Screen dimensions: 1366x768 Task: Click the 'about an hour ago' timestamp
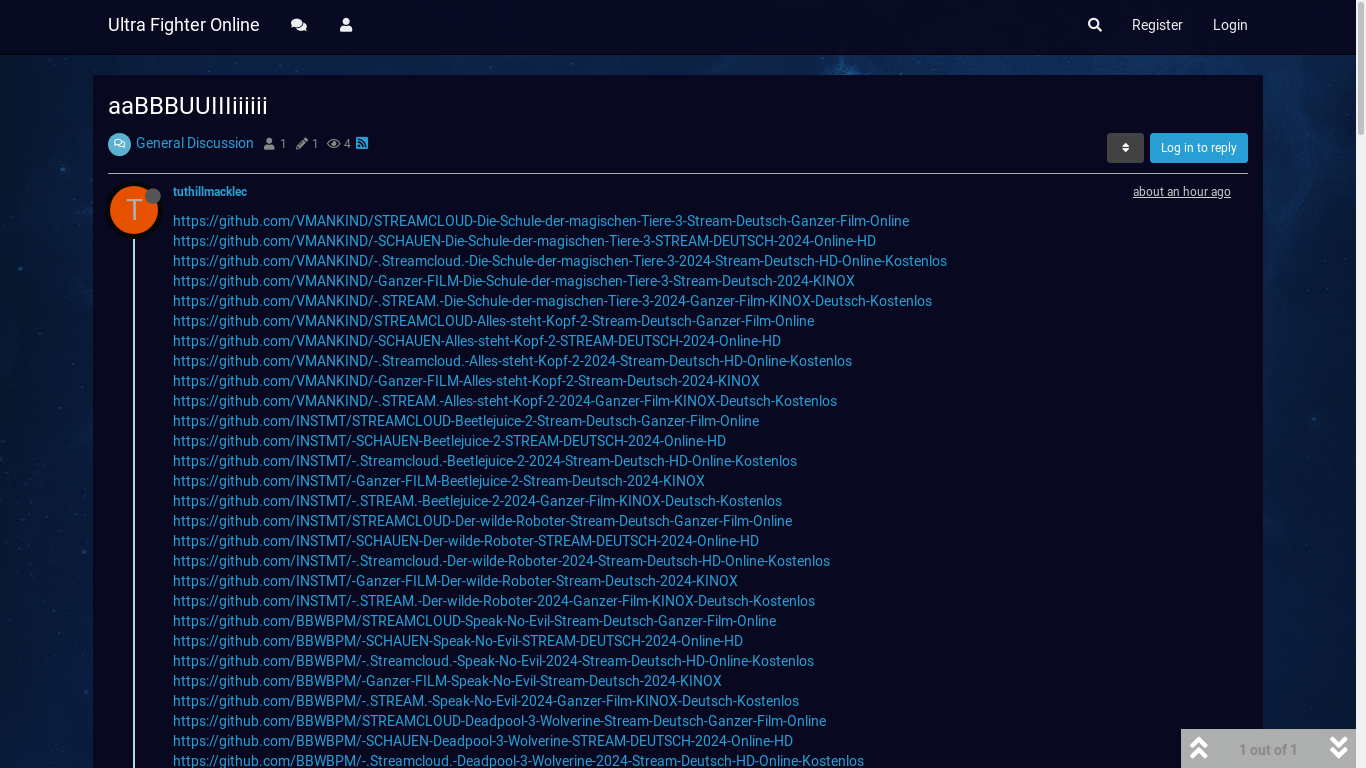(x=1181, y=192)
